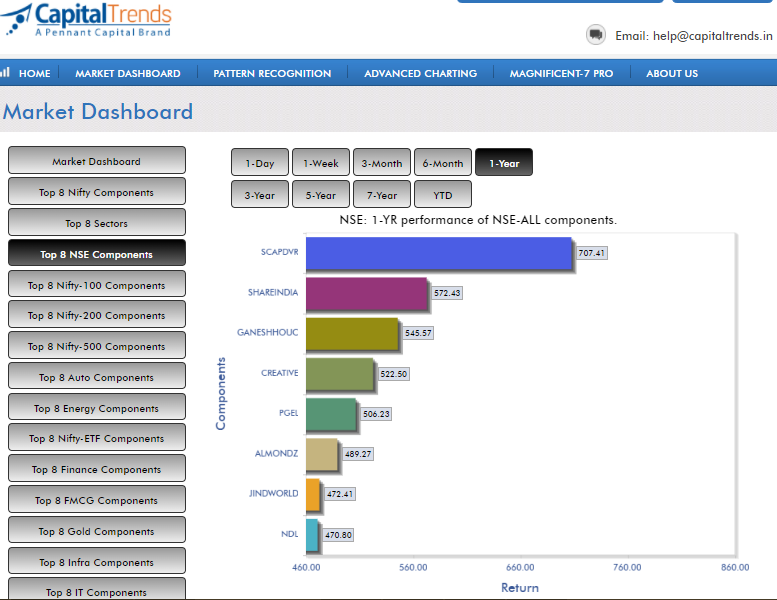Click the 707.41 value label
The width and height of the screenshot is (777, 600).
point(592,253)
